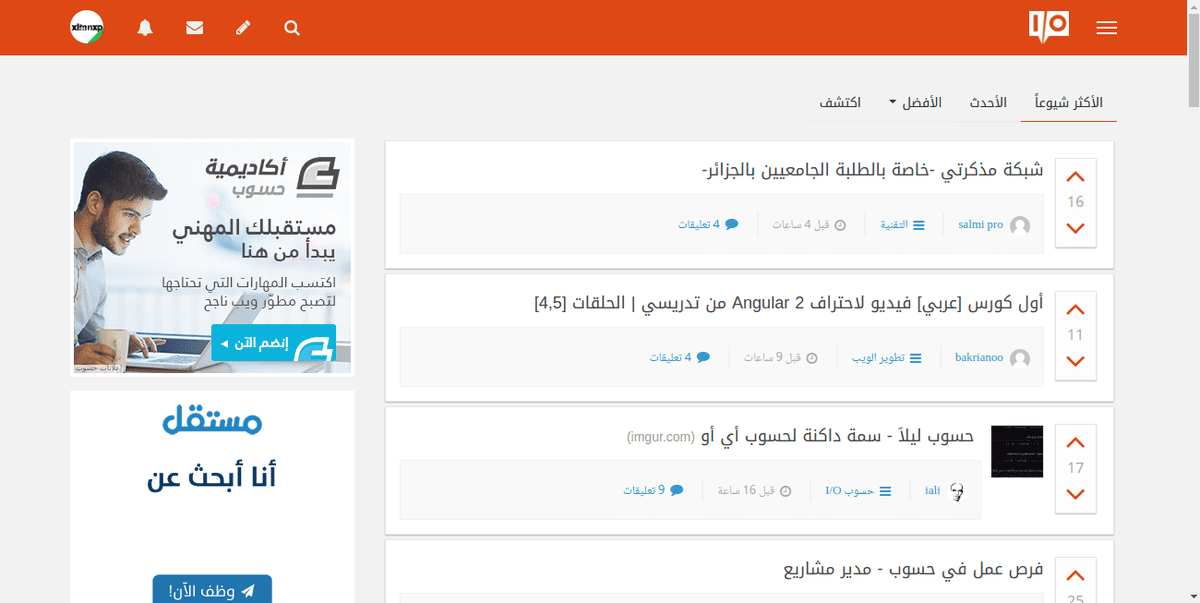Open the messages envelope icon
Viewport: 1200px width, 603px height.
(195, 28)
